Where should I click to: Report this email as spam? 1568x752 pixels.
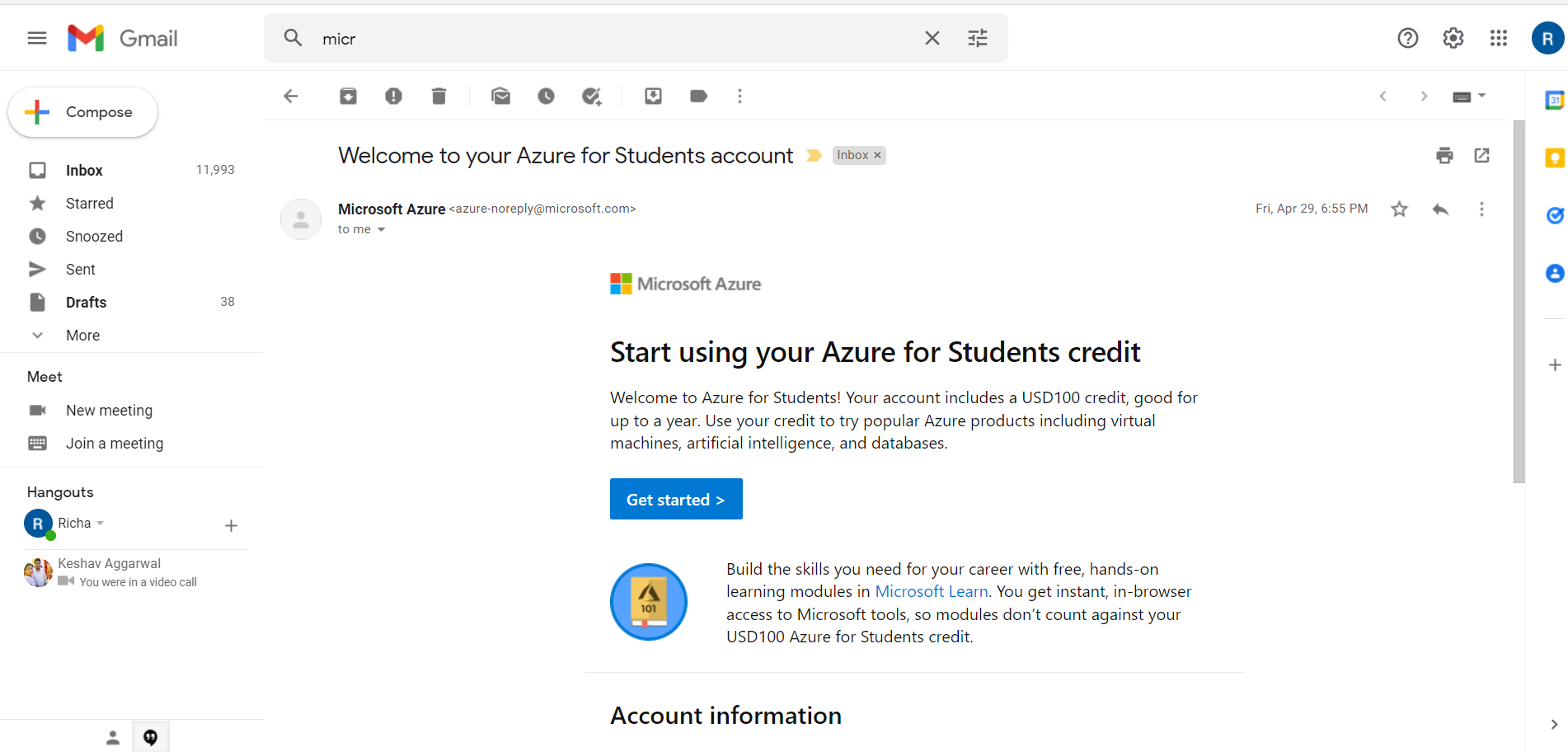tap(393, 96)
